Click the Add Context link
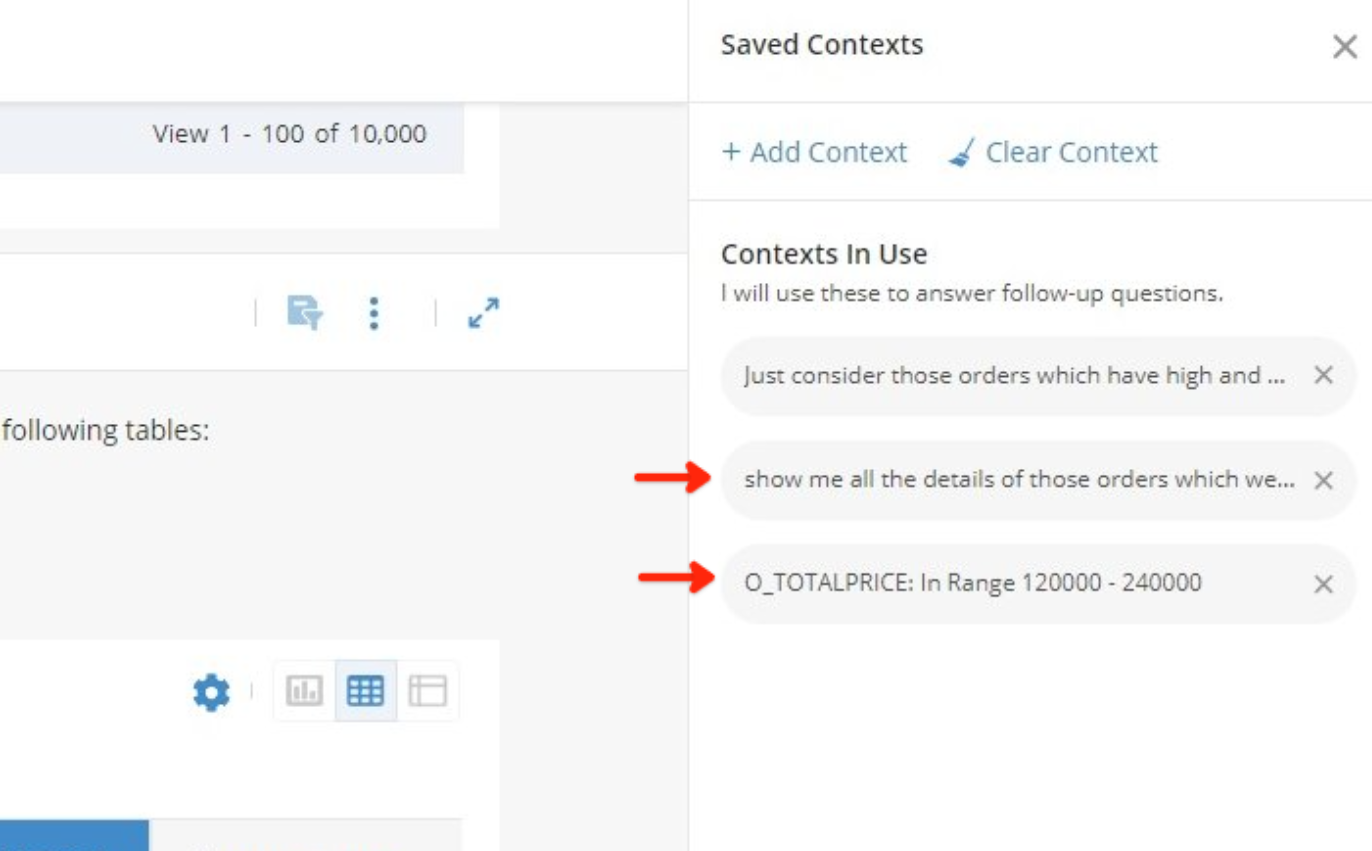1372x851 pixels. [x=814, y=152]
